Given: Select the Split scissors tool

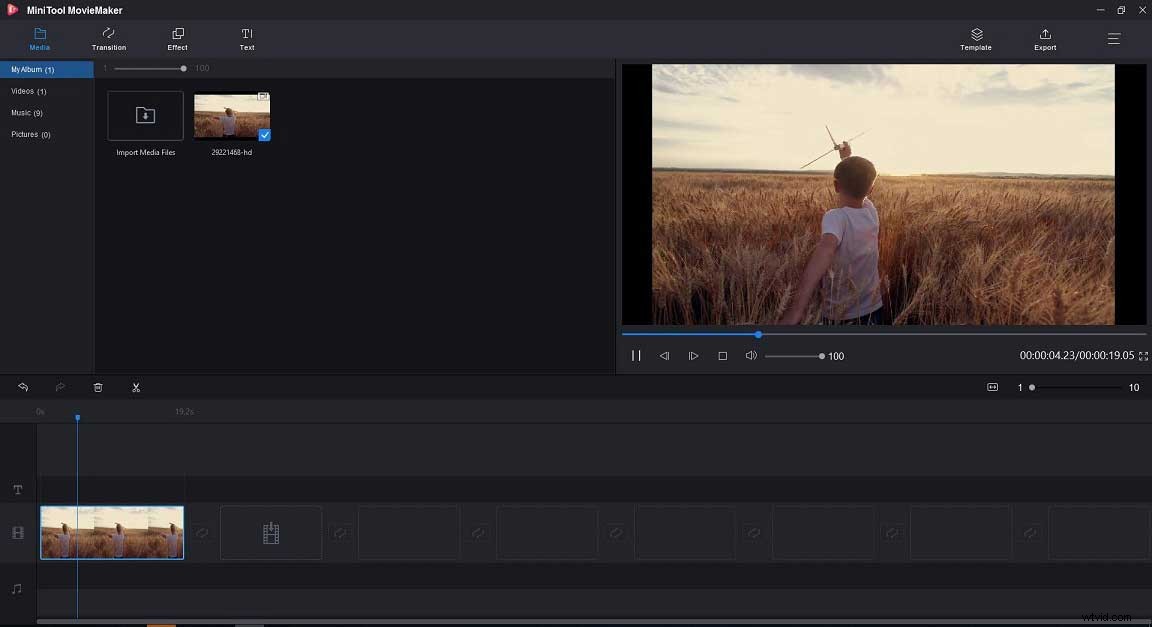Looking at the screenshot, I should click(x=136, y=387).
